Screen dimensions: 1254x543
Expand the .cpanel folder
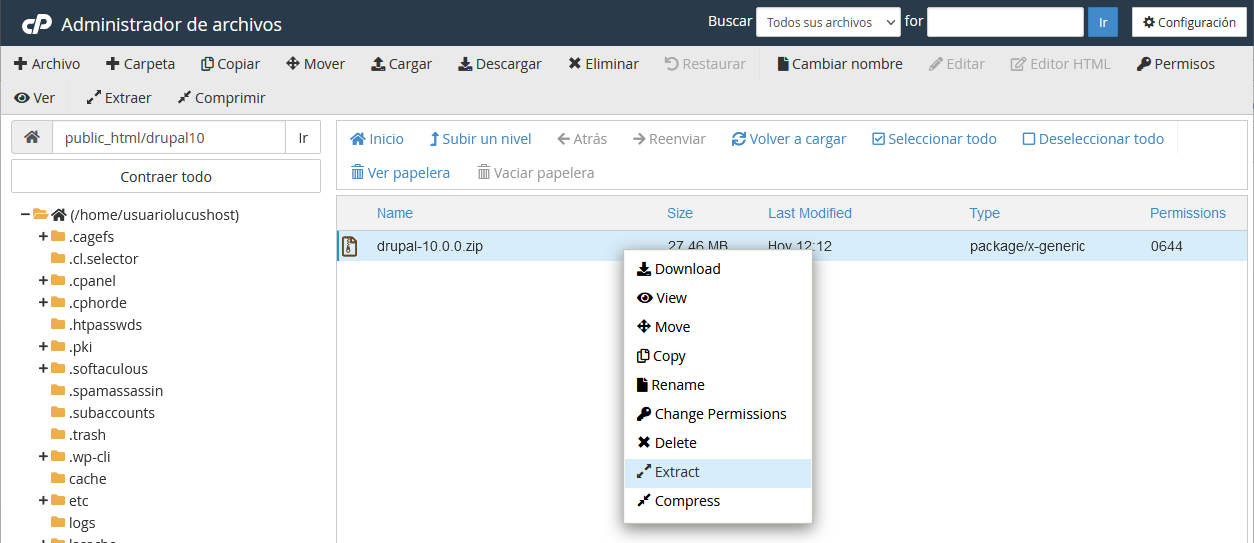click(43, 280)
